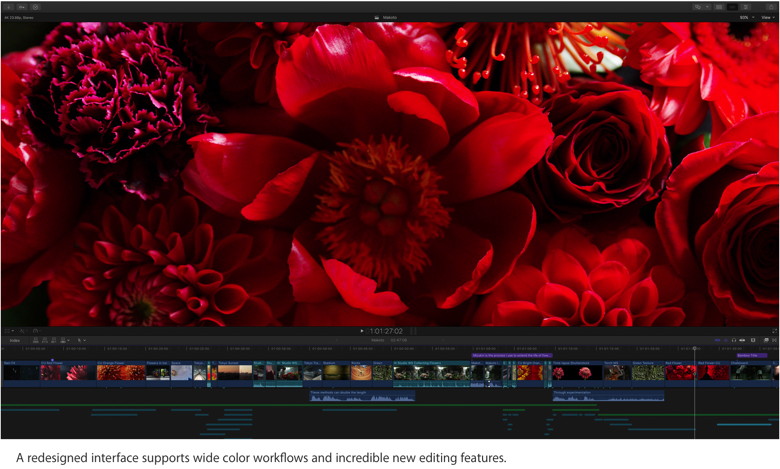Show the libraries sidebar icon top-left
The image size is (780, 469).
tap(8, 6)
